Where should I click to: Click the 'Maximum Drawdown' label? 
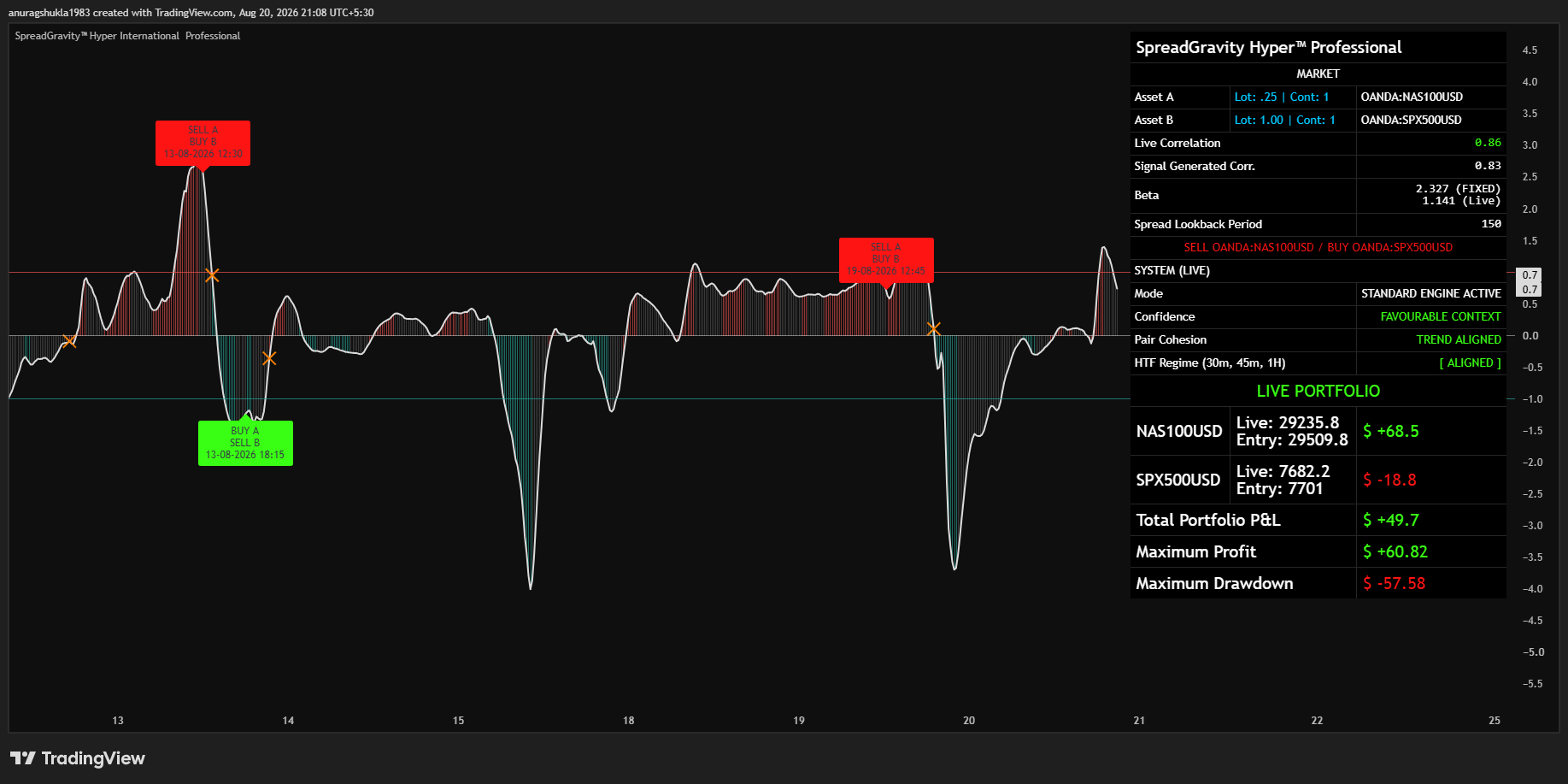tap(1214, 584)
